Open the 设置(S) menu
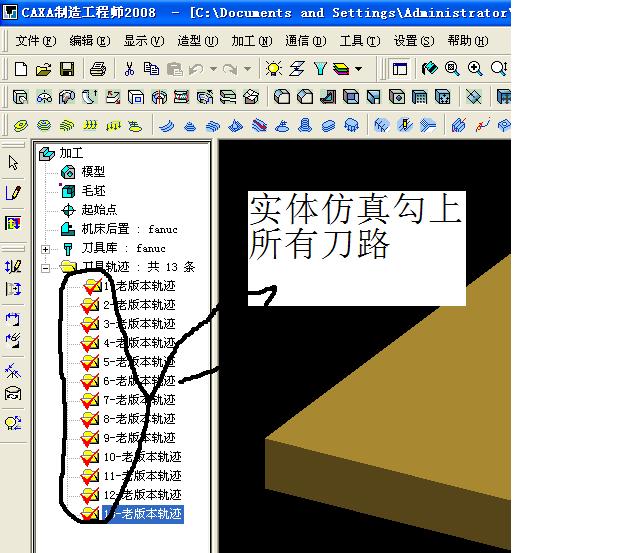Image resolution: width=640 pixels, height=553 pixels. pos(414,41)
